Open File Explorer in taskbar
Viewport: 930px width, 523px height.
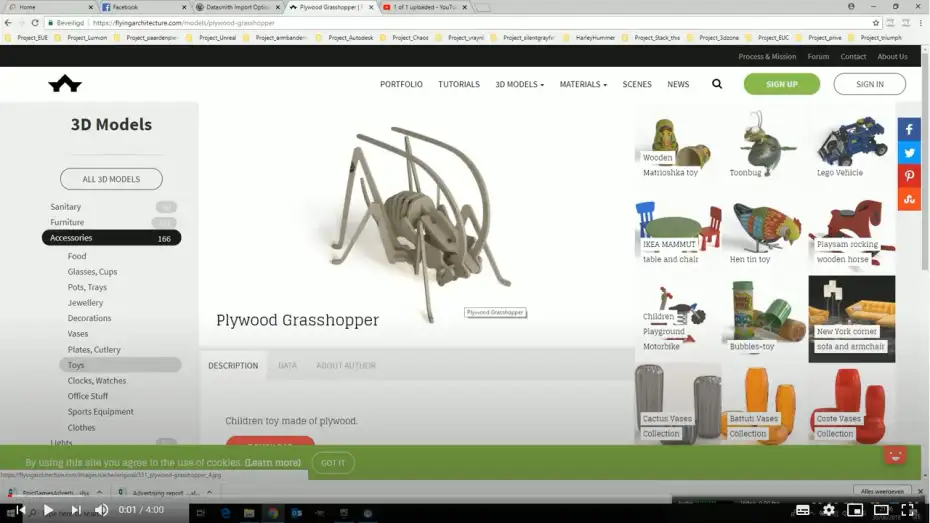pos(249,513)
